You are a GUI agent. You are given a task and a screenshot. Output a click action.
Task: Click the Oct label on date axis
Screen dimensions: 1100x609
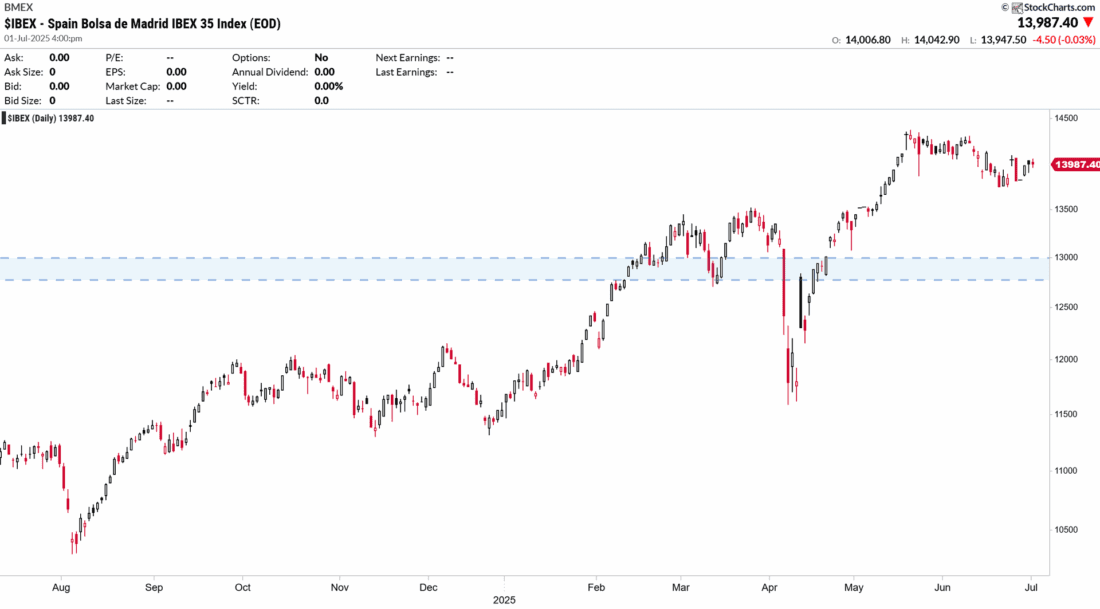[x=243, y=587]
